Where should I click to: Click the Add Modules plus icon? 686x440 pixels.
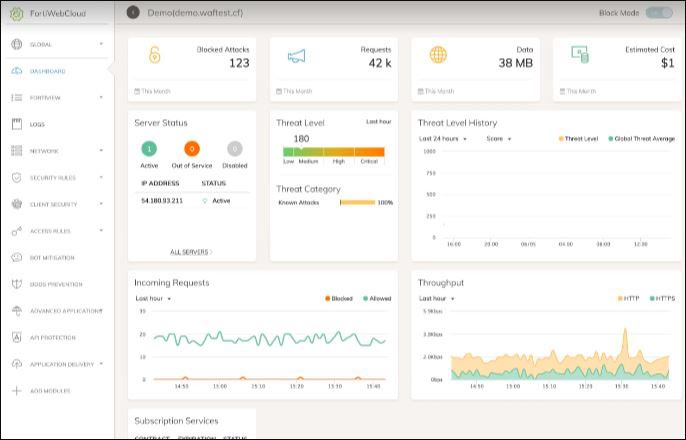(17, 391)
